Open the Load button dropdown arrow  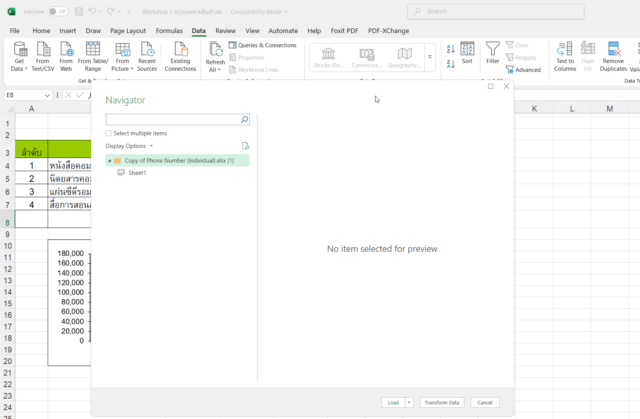click(409, 403)
